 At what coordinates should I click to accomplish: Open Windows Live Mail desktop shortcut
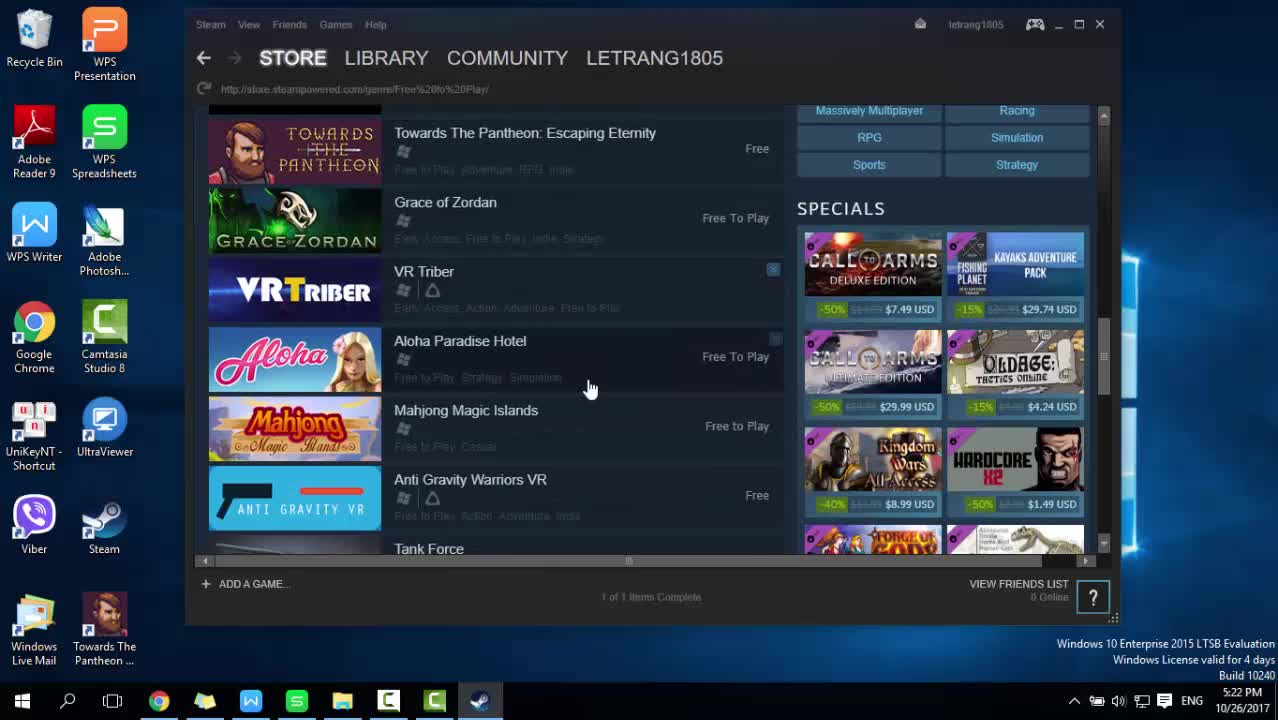(34, 630)
